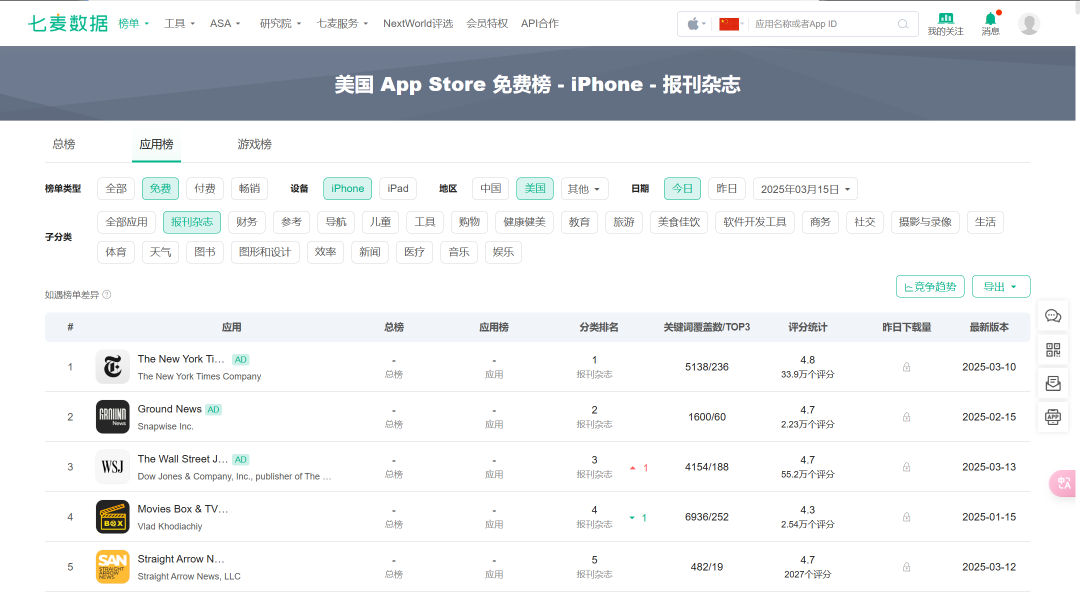
Task: Click The New York Times app icon
Action: pyautogui.click(x=112, y=367)
